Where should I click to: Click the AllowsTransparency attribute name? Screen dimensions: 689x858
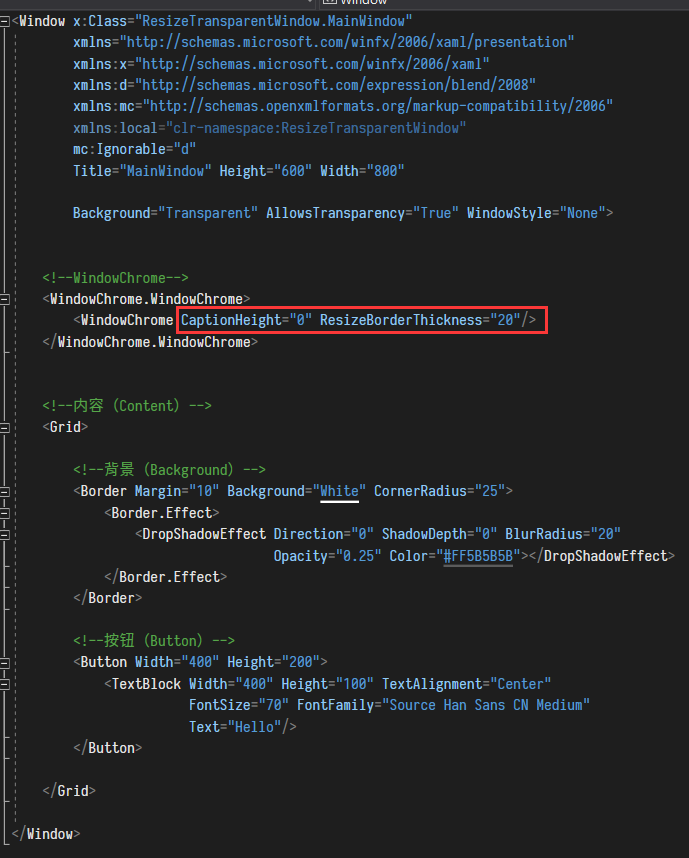click(335, 213)
